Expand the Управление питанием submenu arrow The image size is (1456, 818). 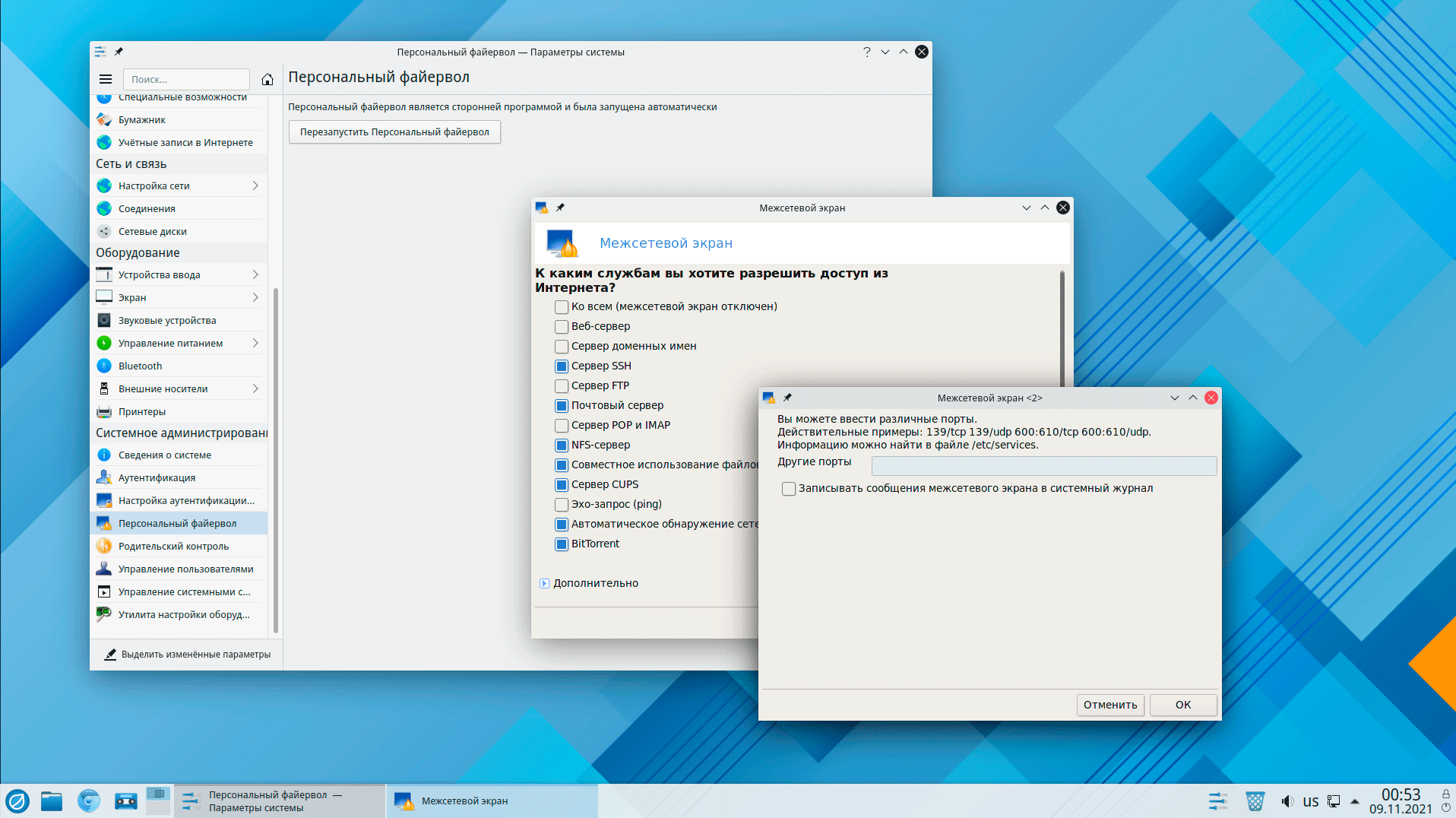point(255,343)
